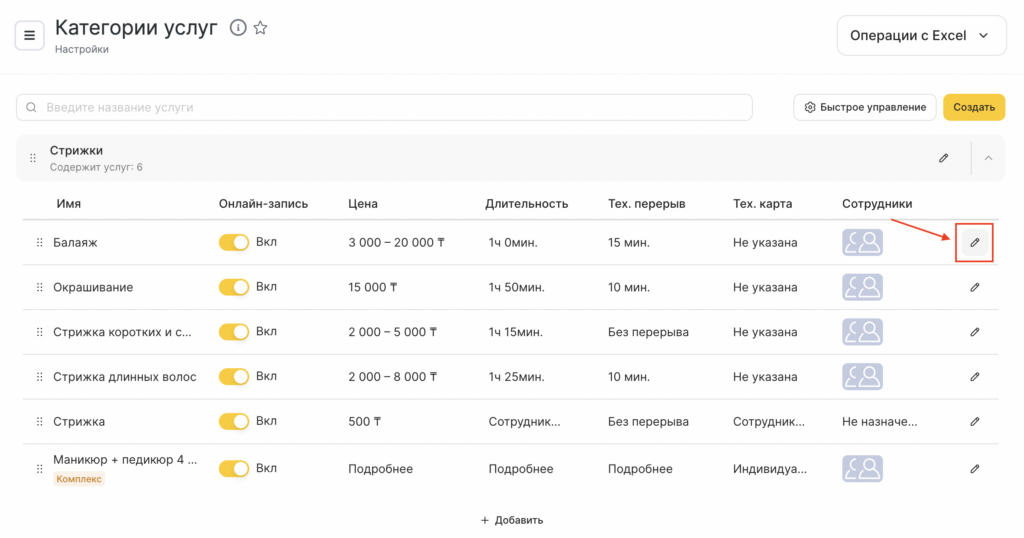The image size is (1024, 538).
Task: Star the page as favorite
Action: pyautogui.click(x=260, y=28)
